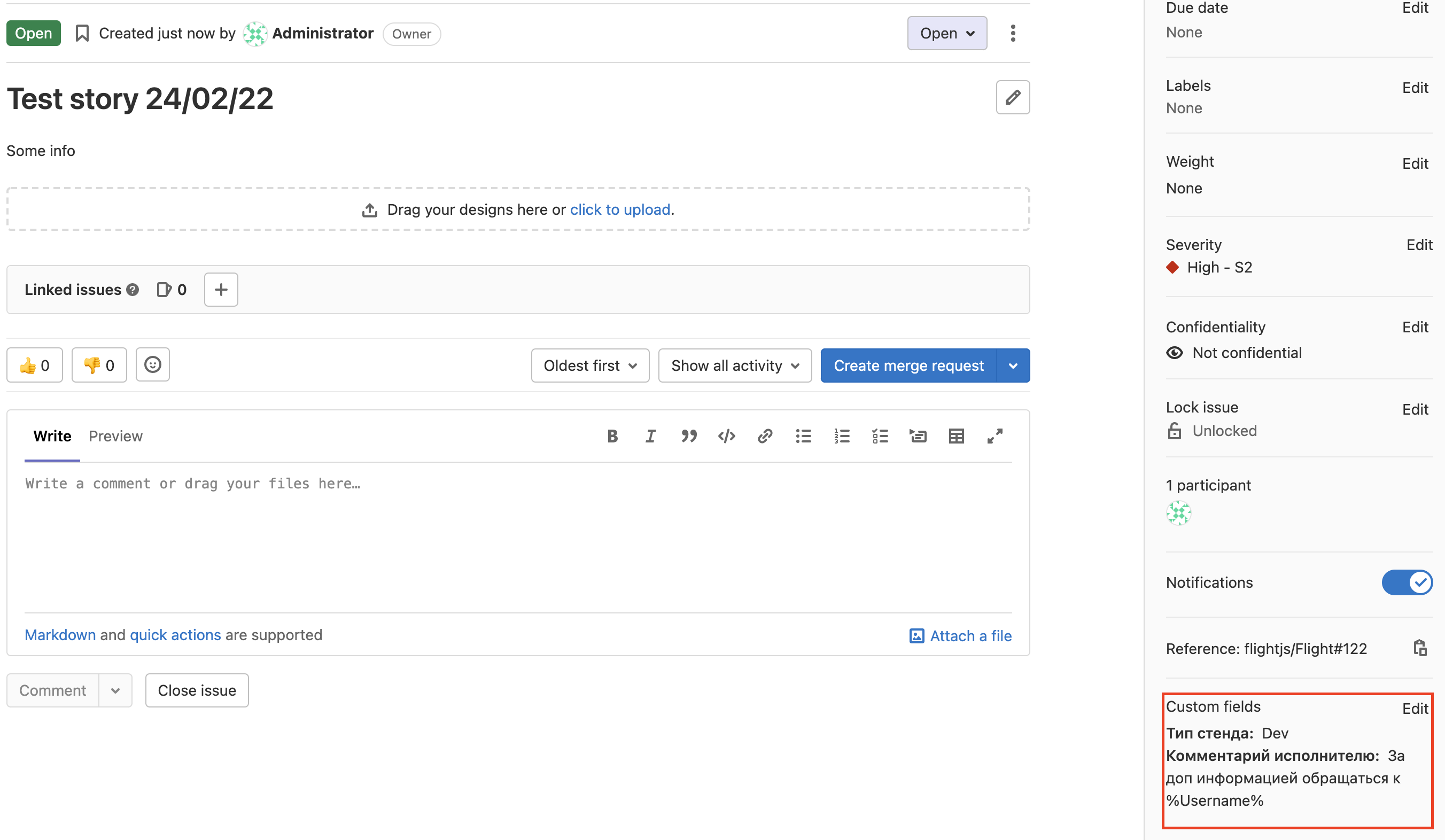This screenshot has width=1445, height=840.
Task: Open the emoji reaction picker
Action: coord(152,364)
